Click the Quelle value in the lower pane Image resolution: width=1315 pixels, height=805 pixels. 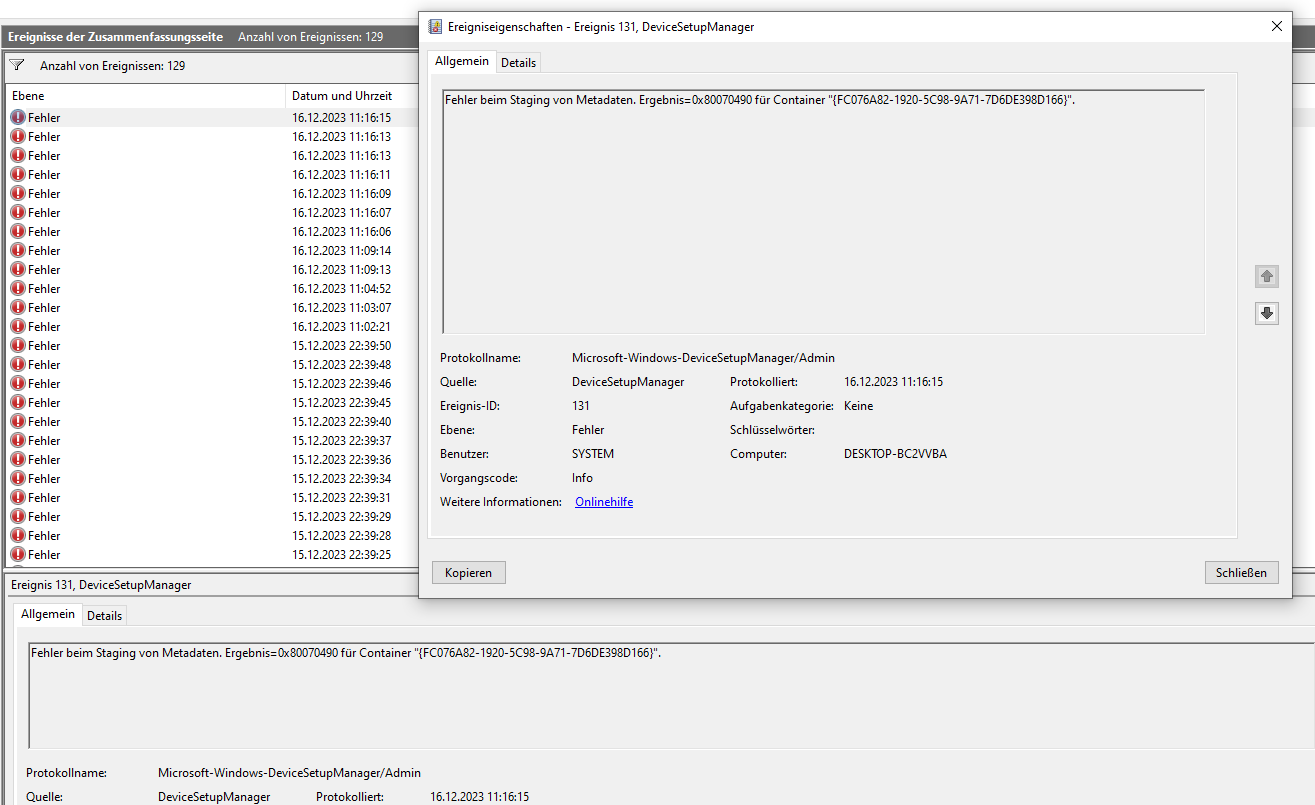[214, 797]
